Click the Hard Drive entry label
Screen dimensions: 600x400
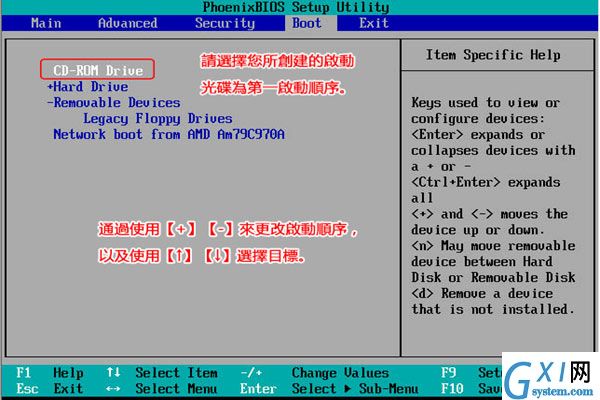tap(91, 87)
